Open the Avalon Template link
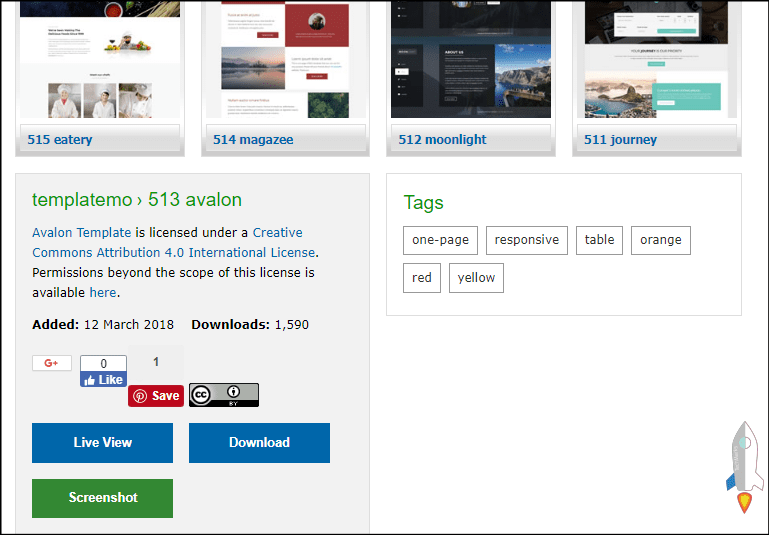This screenshot has height=535, width=769. point(82,232)
